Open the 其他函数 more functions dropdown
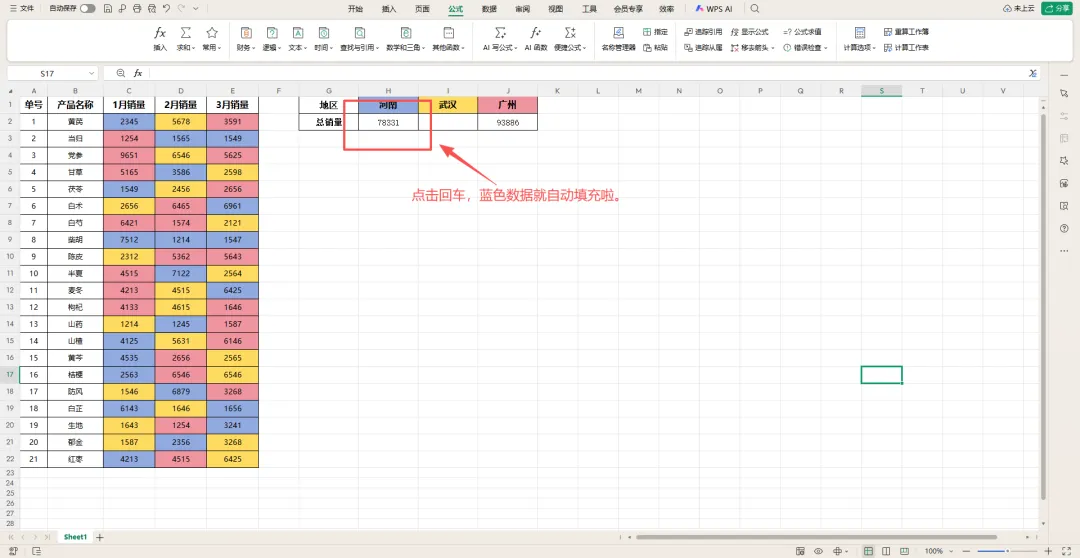This screenshot has width=1080, height=558. point(448,39)
